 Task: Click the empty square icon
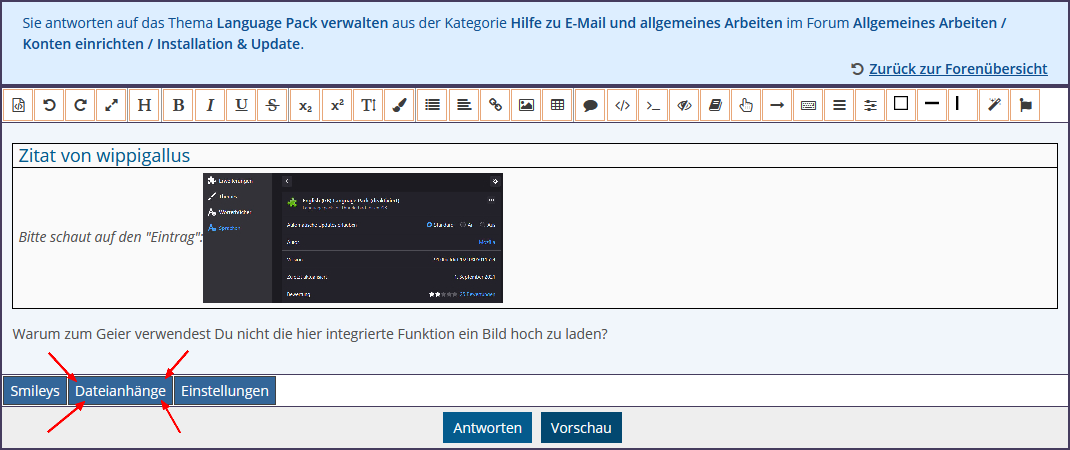(x=901, y=105)
